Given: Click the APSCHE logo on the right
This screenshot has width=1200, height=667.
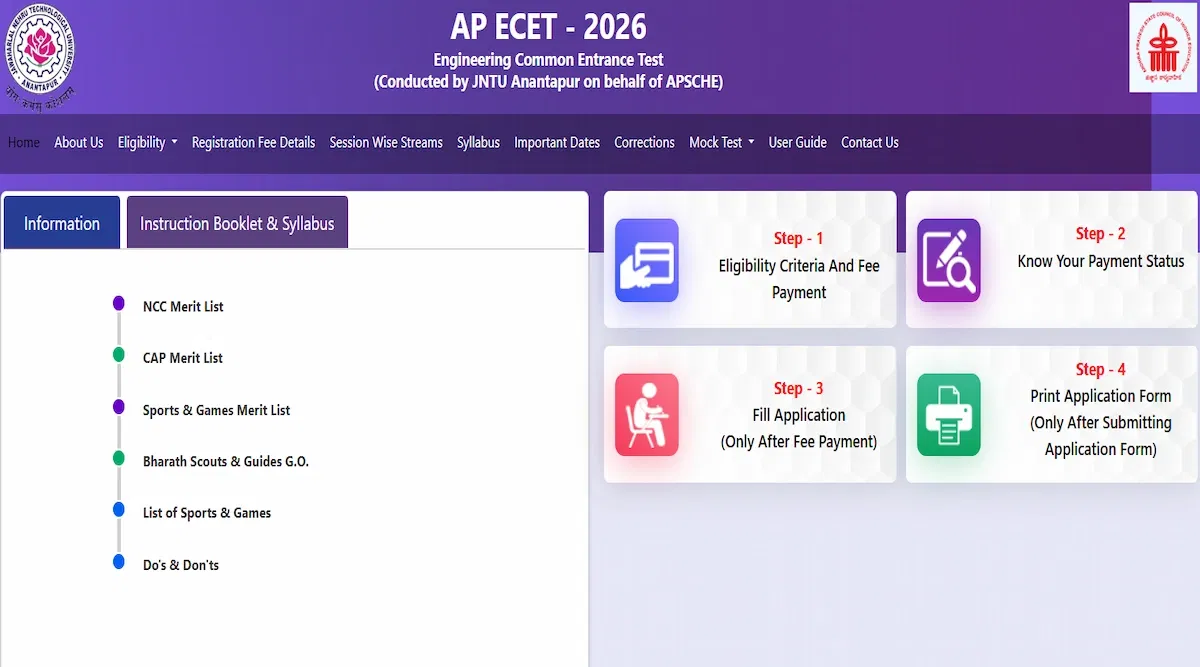Looking at the screenshot, I should pos(1164,46).
